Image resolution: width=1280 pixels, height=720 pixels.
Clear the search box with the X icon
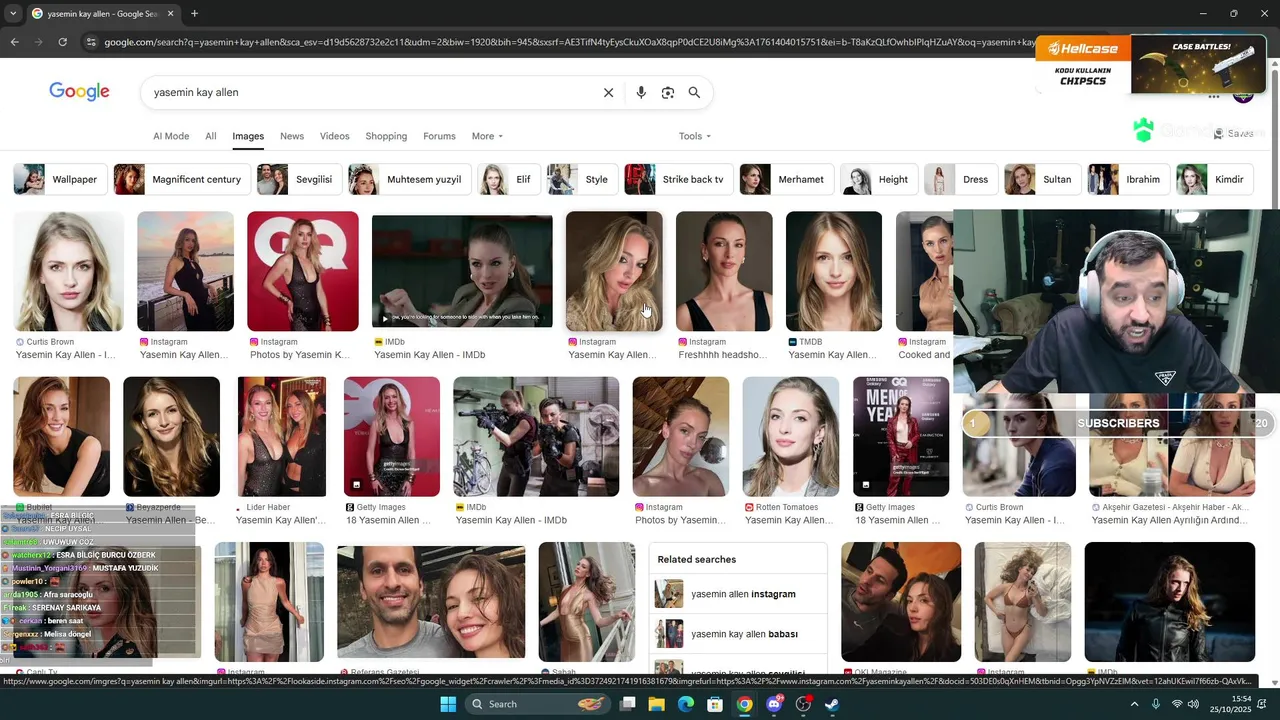608,93
